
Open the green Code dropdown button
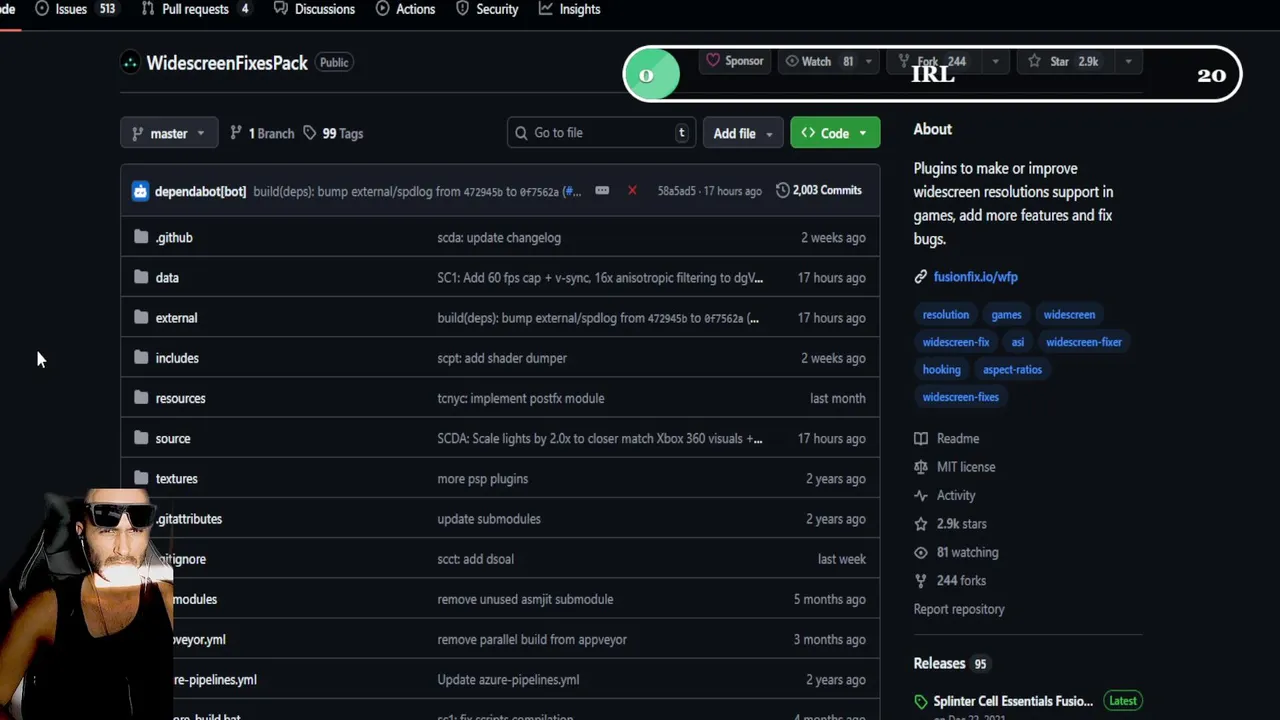(835, 133)
